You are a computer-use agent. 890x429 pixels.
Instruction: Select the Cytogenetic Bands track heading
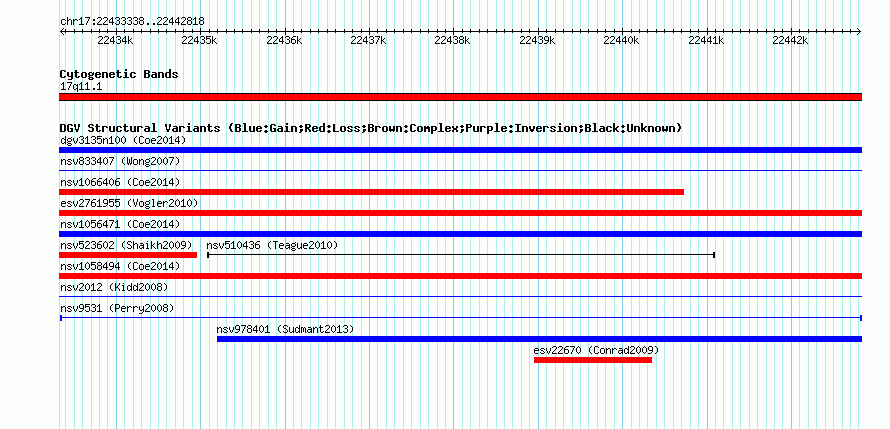(x=119, y=74)
